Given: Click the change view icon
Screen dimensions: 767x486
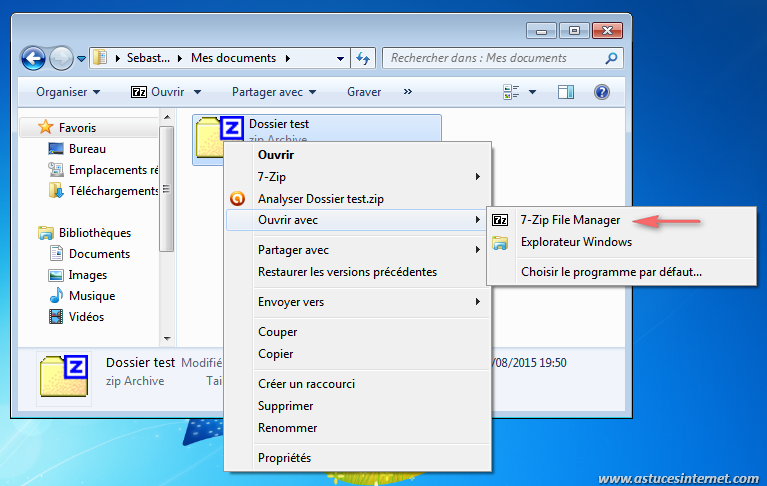Looking at the screenshot, I should click(511, 92).
